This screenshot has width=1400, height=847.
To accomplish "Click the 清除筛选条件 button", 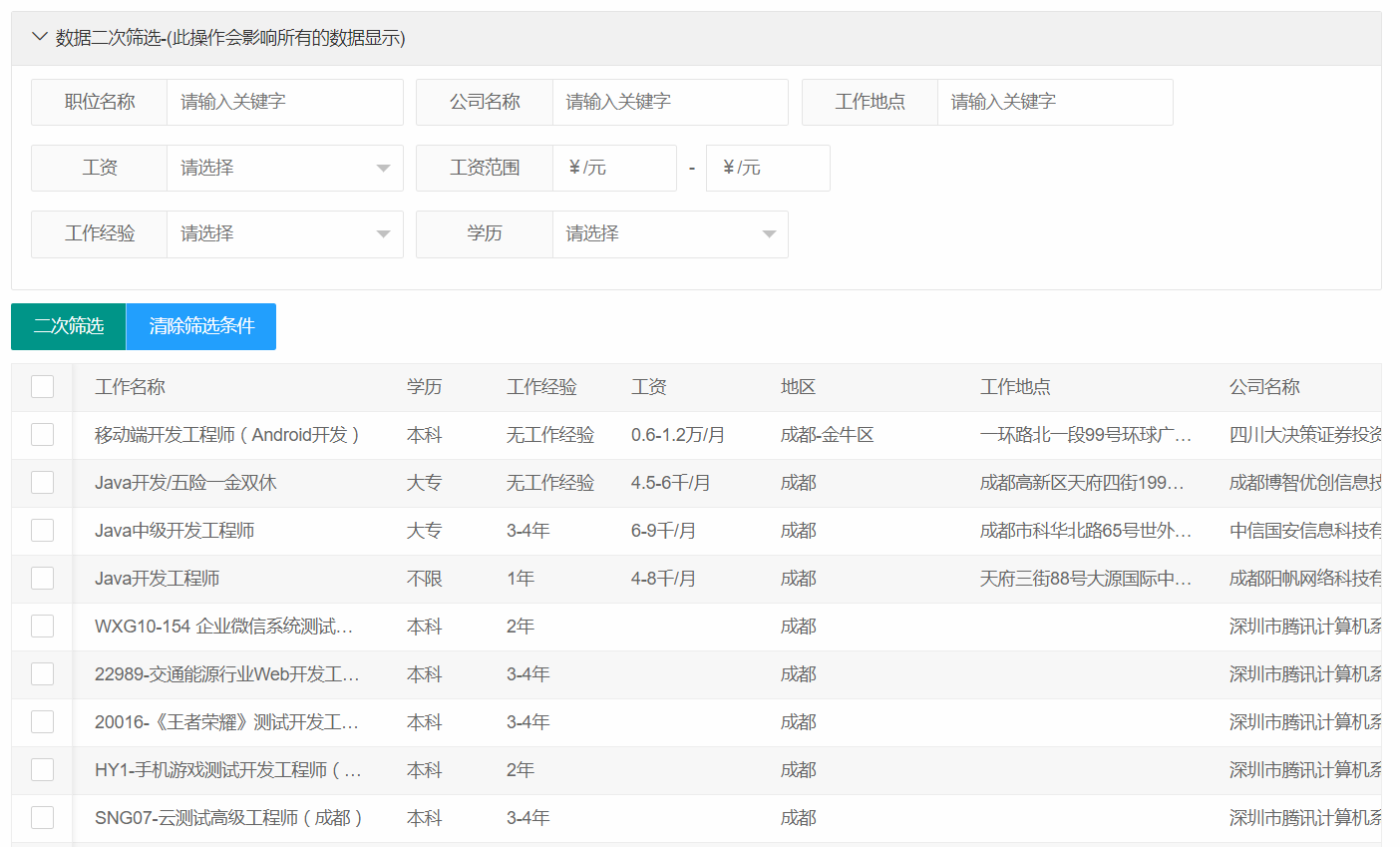I will pos(201,326).
